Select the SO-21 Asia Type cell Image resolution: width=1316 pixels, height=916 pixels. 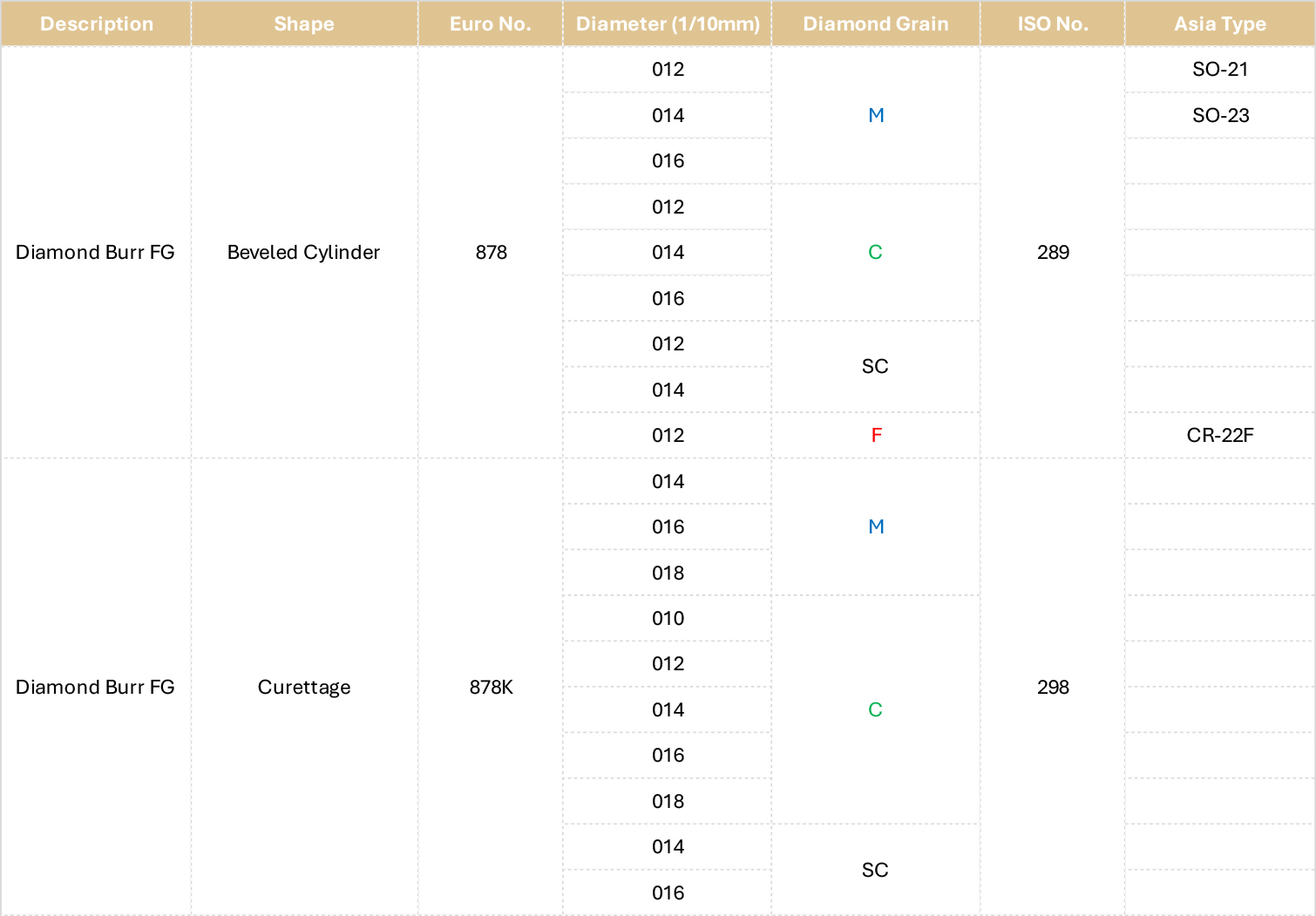point(1220,69)
